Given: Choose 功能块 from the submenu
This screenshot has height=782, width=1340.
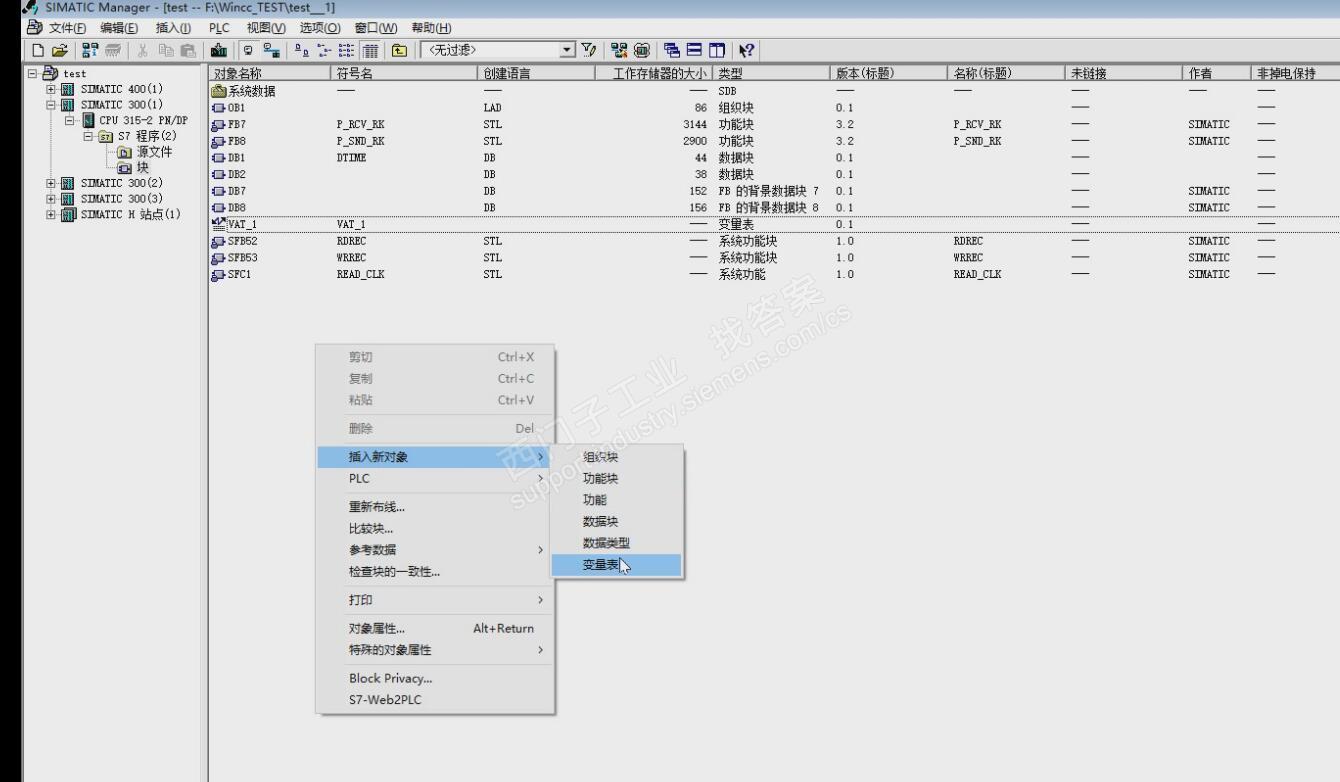Looking at the screenshot, I should click(616, 478).
